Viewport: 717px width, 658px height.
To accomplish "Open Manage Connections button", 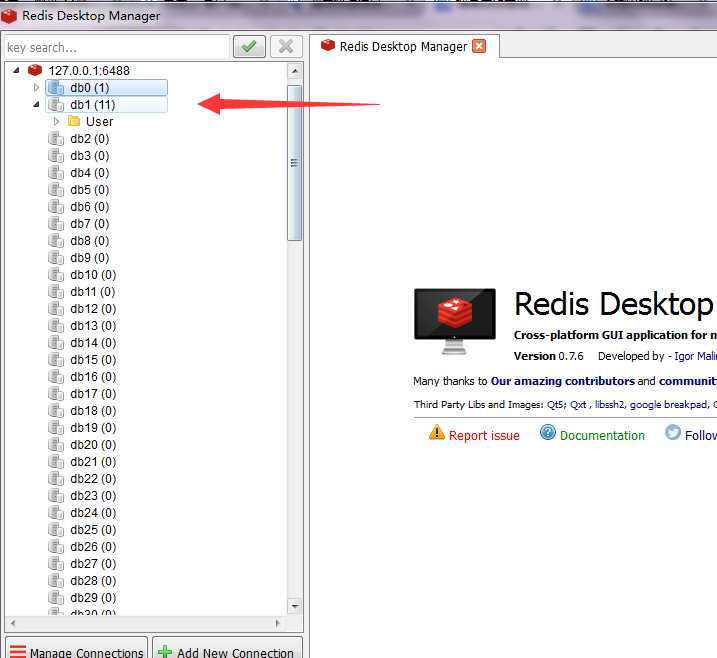I will point(76,648).
